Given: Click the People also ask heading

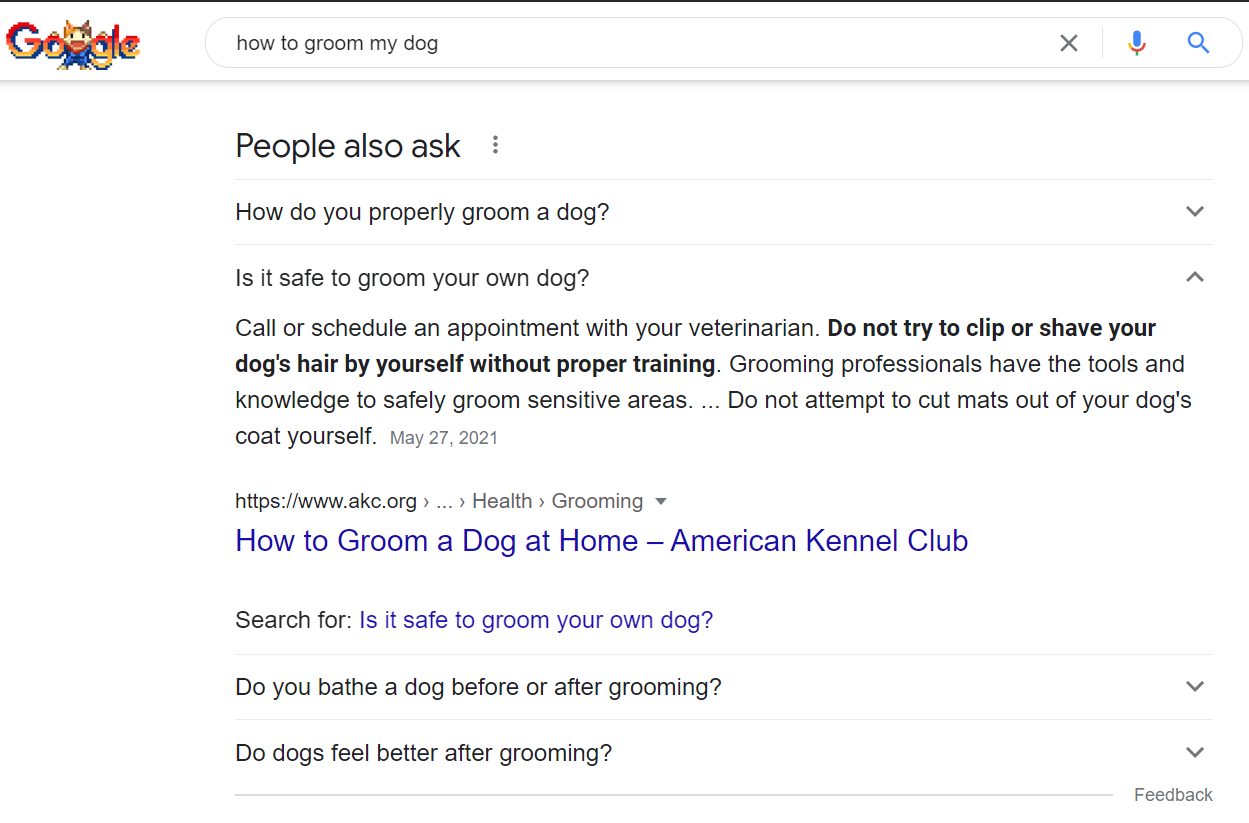Looking at the screenshot, I should [x=348, y=146].
